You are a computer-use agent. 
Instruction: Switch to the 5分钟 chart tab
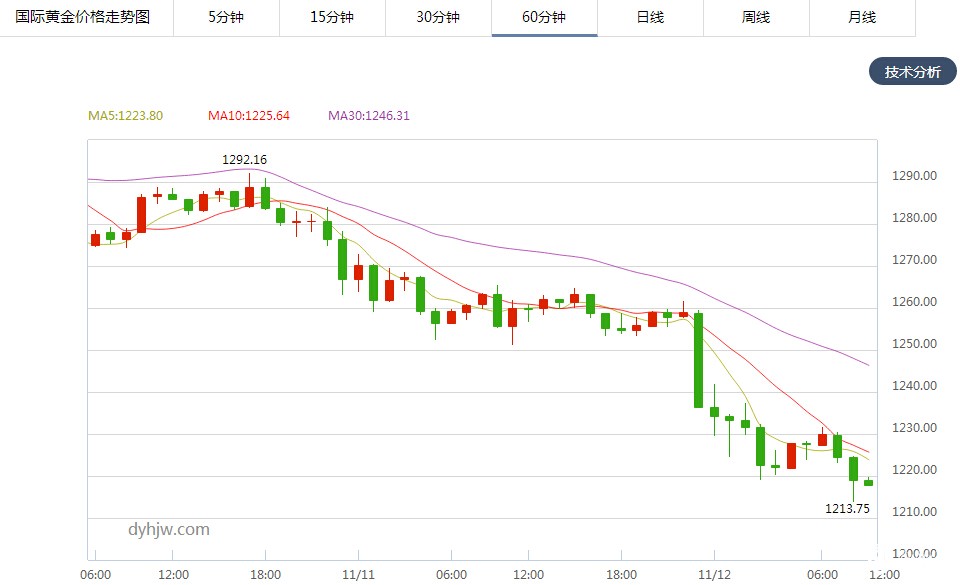tap(226, 17)
